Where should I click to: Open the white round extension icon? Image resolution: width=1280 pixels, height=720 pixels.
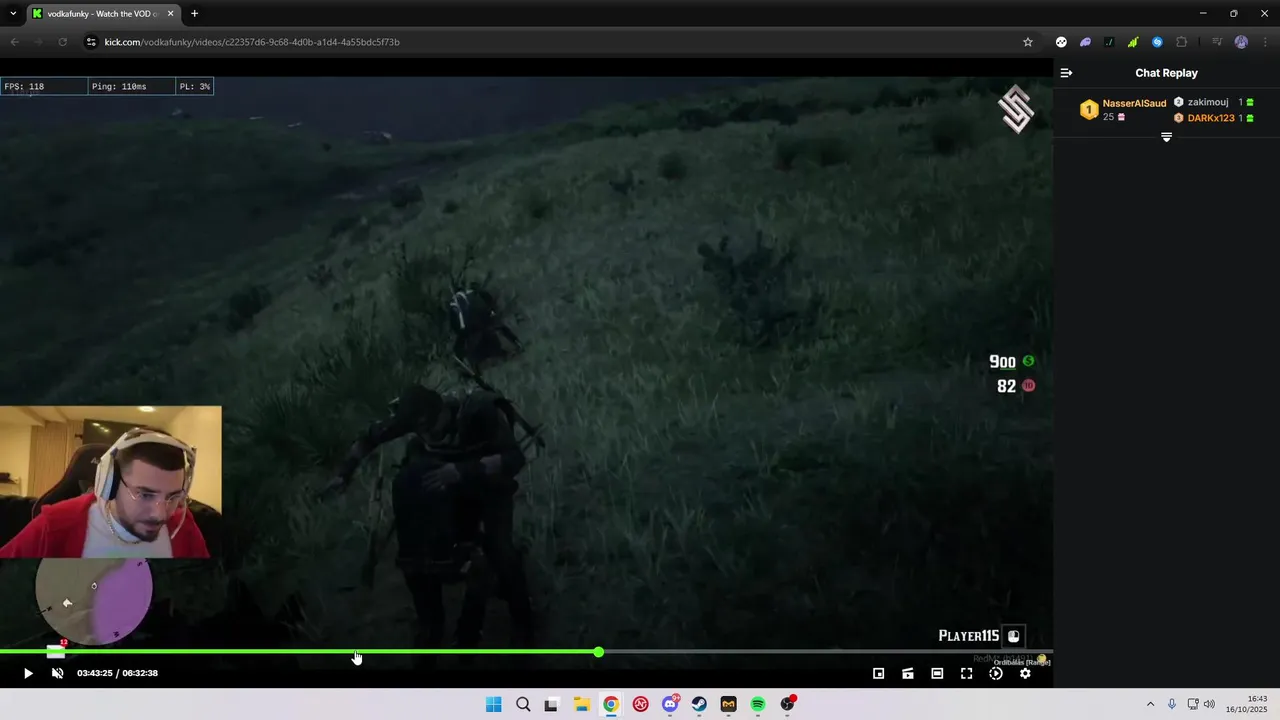click(x=1061, y=42)
